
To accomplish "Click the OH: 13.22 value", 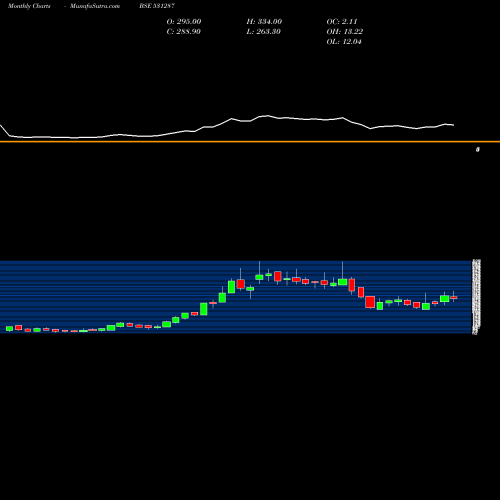I will tap(345, 32).
